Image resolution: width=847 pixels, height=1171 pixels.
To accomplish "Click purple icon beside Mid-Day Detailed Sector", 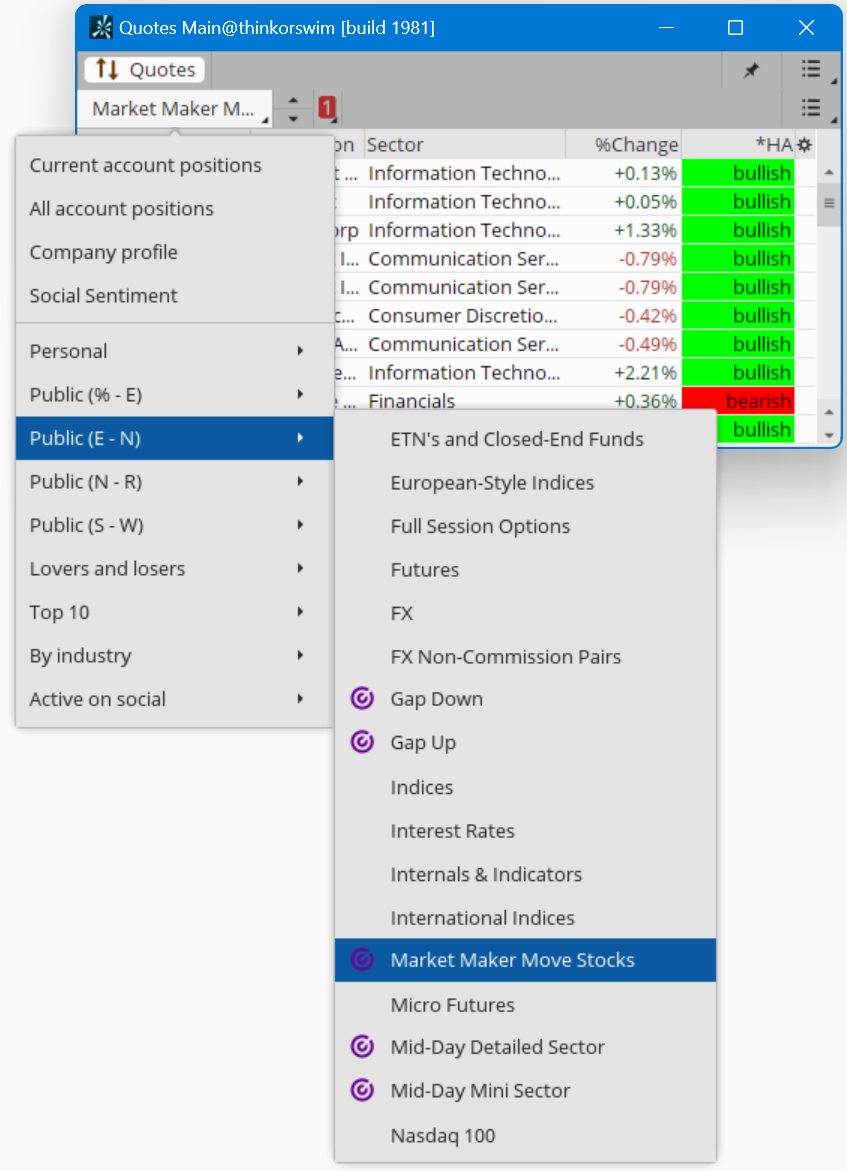I will (362, 1046).
